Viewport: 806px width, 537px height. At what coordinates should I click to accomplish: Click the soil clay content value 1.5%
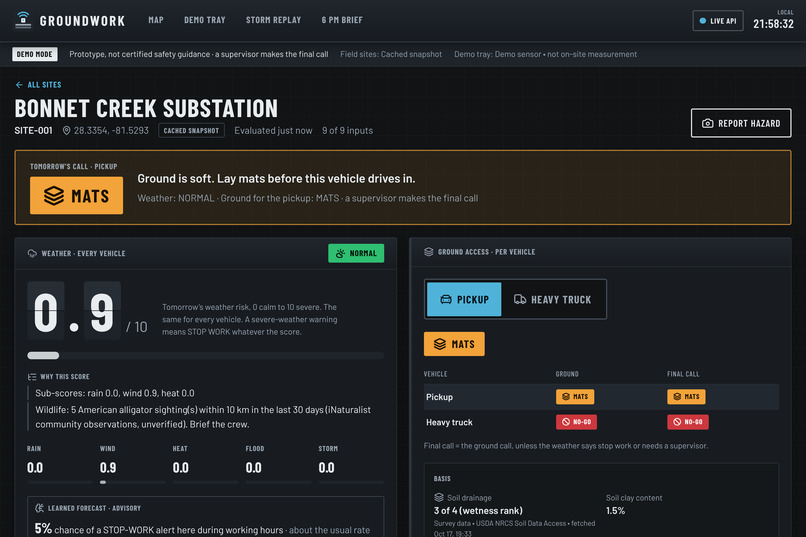click(x=615, y=511)
